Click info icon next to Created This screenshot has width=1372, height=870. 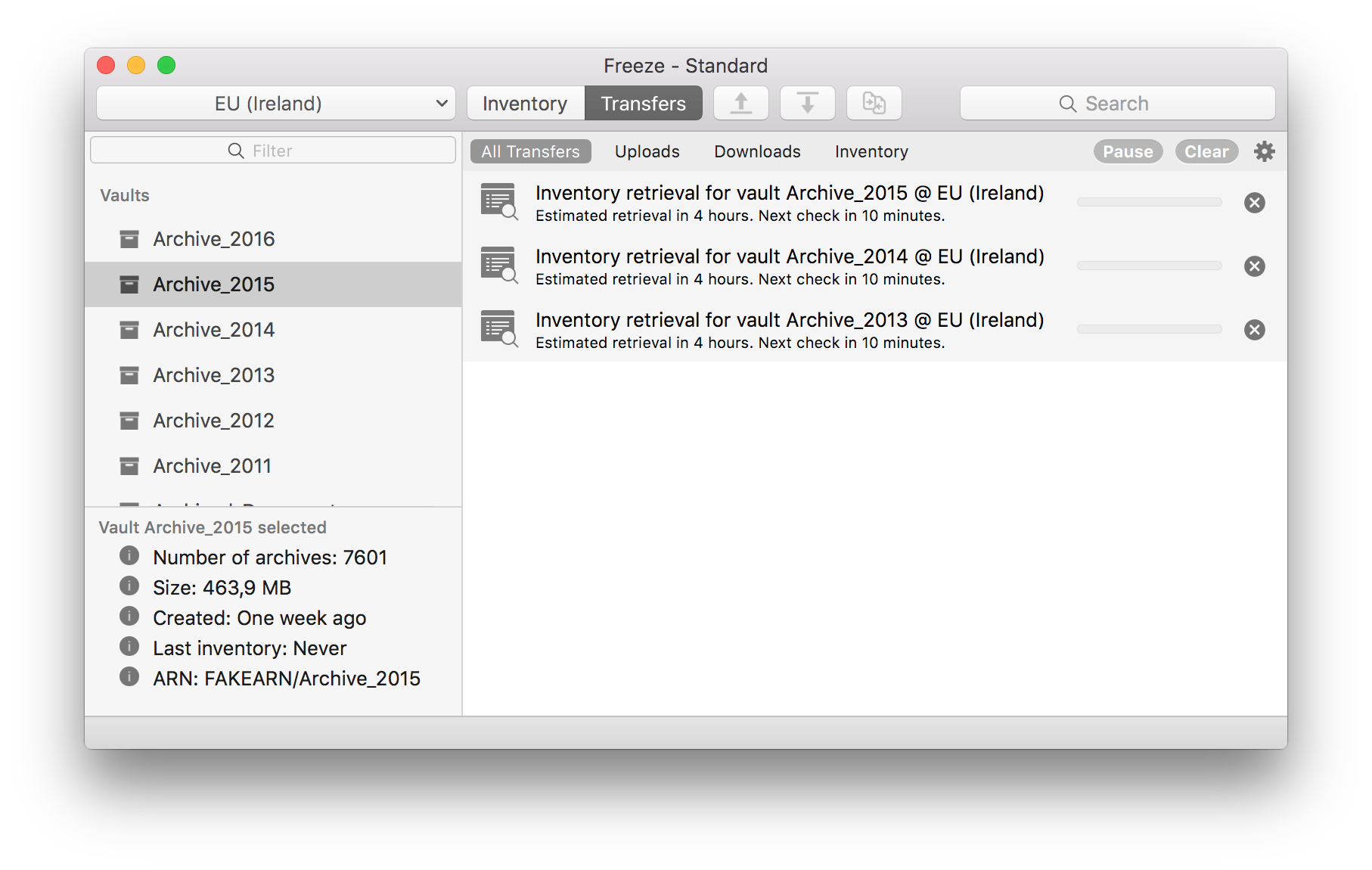point(129,617)
